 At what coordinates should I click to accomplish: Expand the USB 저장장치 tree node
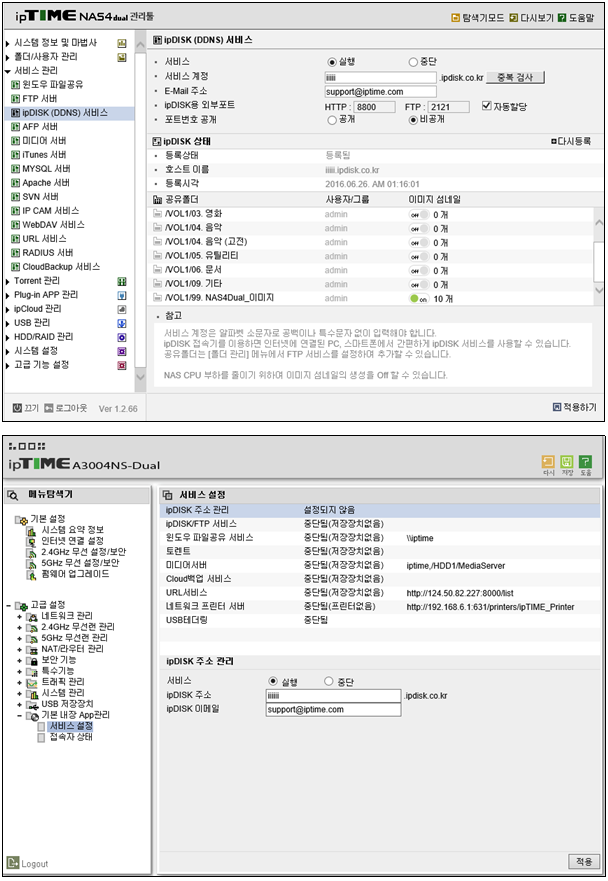(20, 705)
